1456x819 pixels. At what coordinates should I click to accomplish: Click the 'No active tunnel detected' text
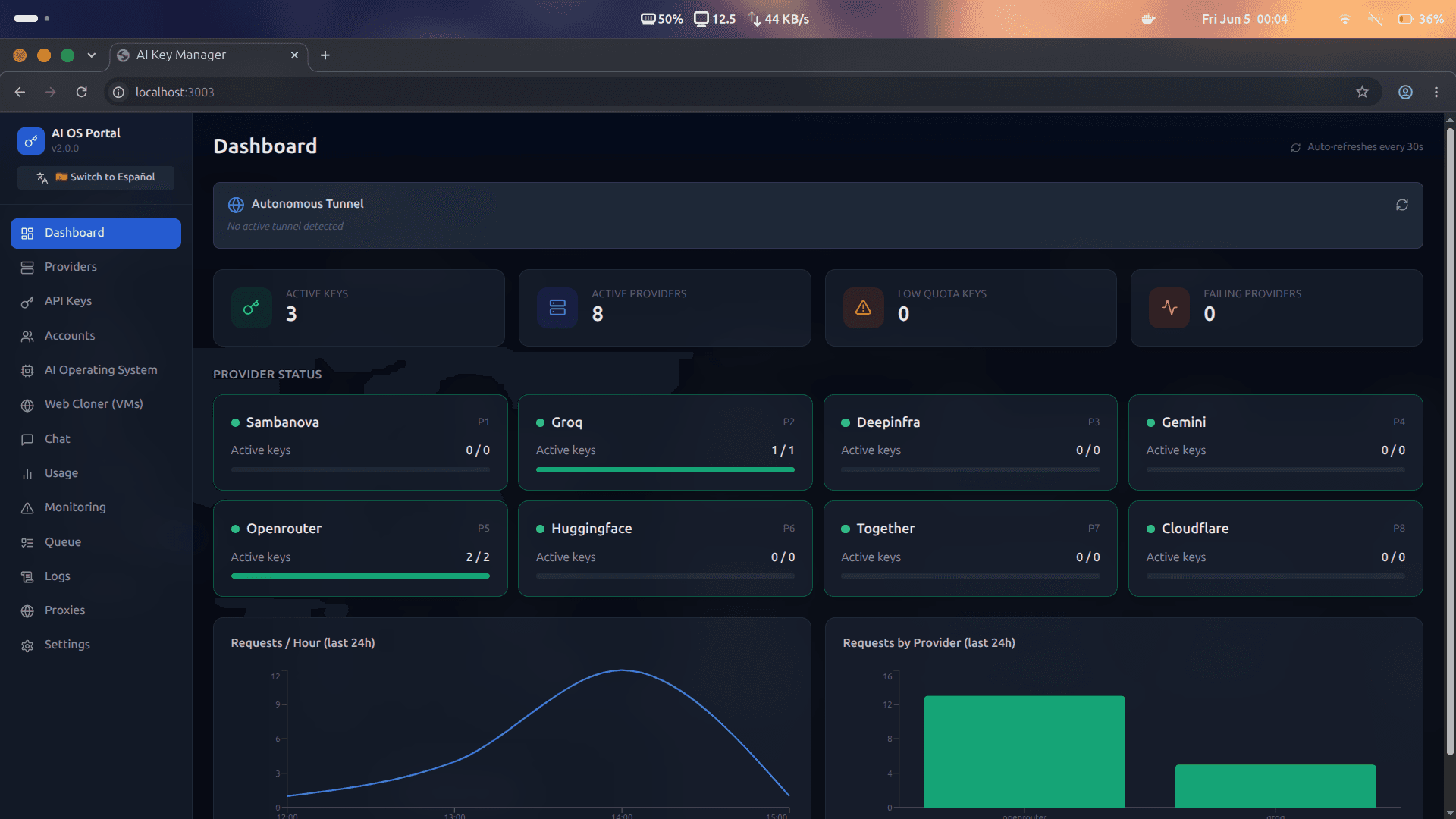[x=285, y=226]
